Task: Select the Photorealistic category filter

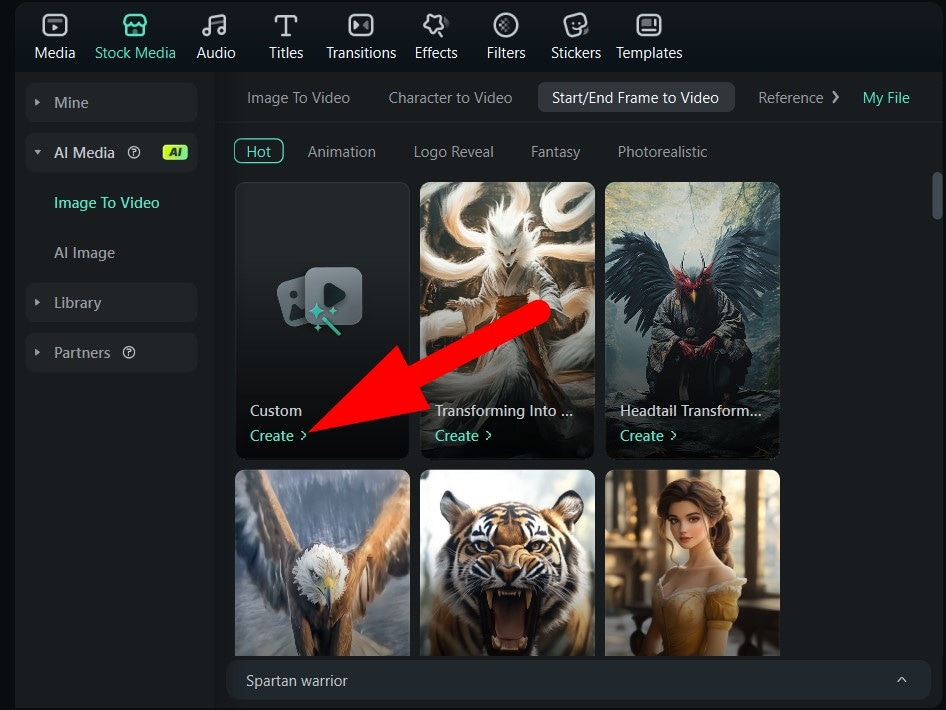Action: coord(662,152)
